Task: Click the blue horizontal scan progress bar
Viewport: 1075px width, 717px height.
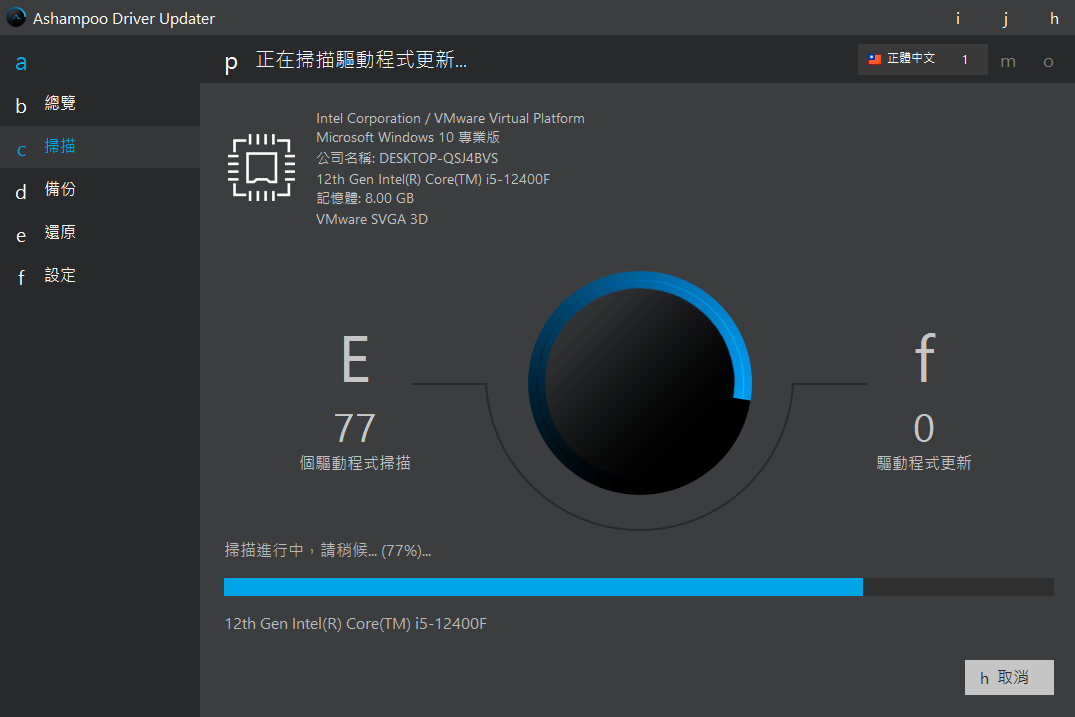Action: pos(639,587)
